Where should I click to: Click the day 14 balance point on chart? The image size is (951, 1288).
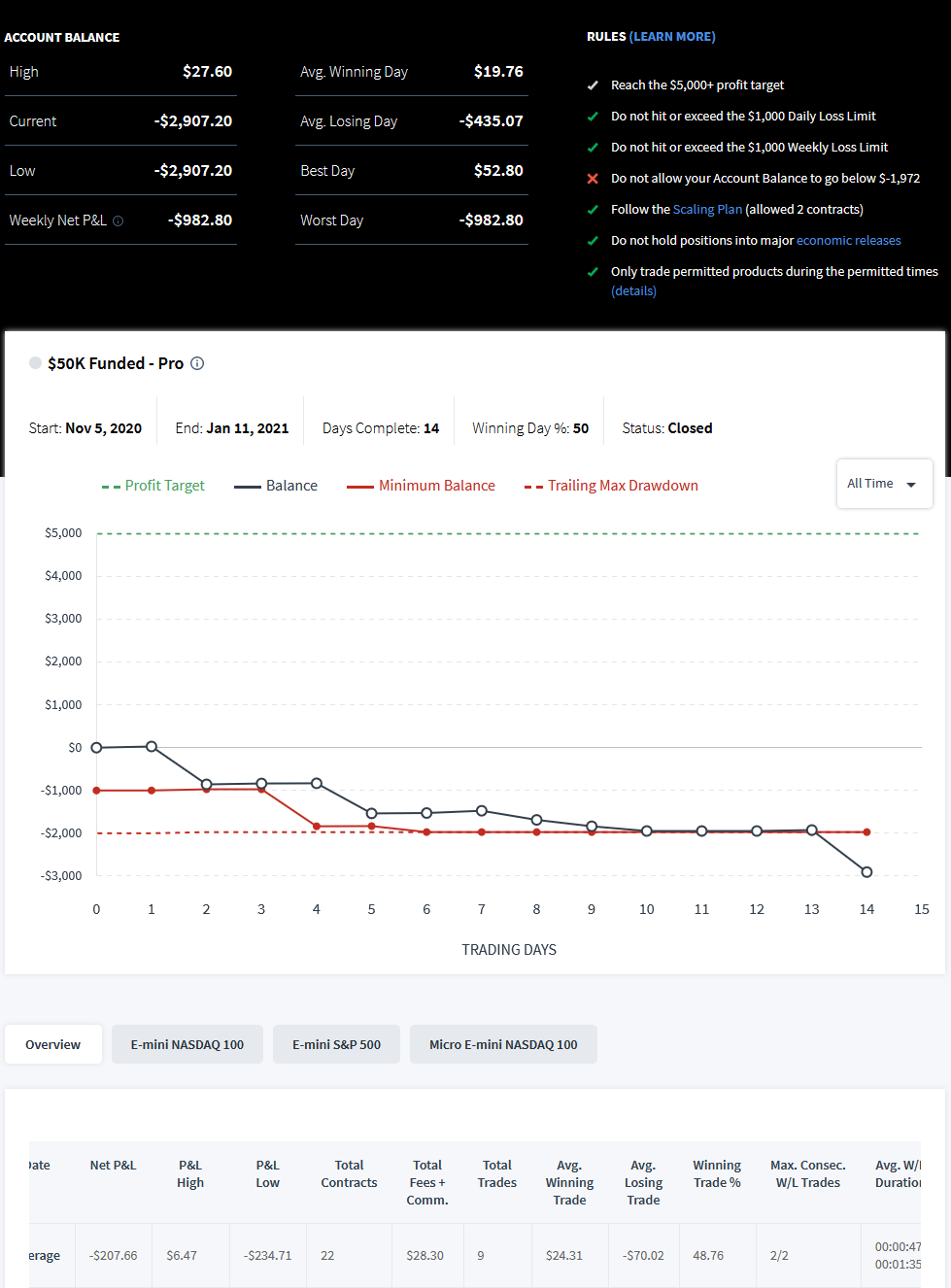pos(866,872)
